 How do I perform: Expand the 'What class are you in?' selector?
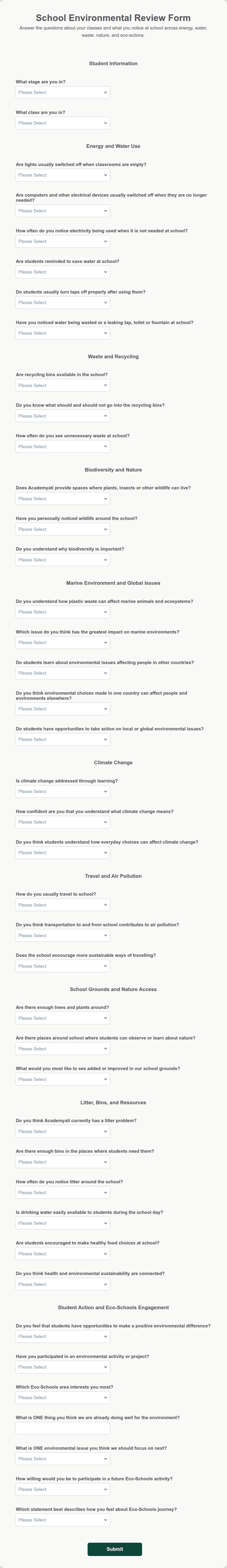pos(63,123)
